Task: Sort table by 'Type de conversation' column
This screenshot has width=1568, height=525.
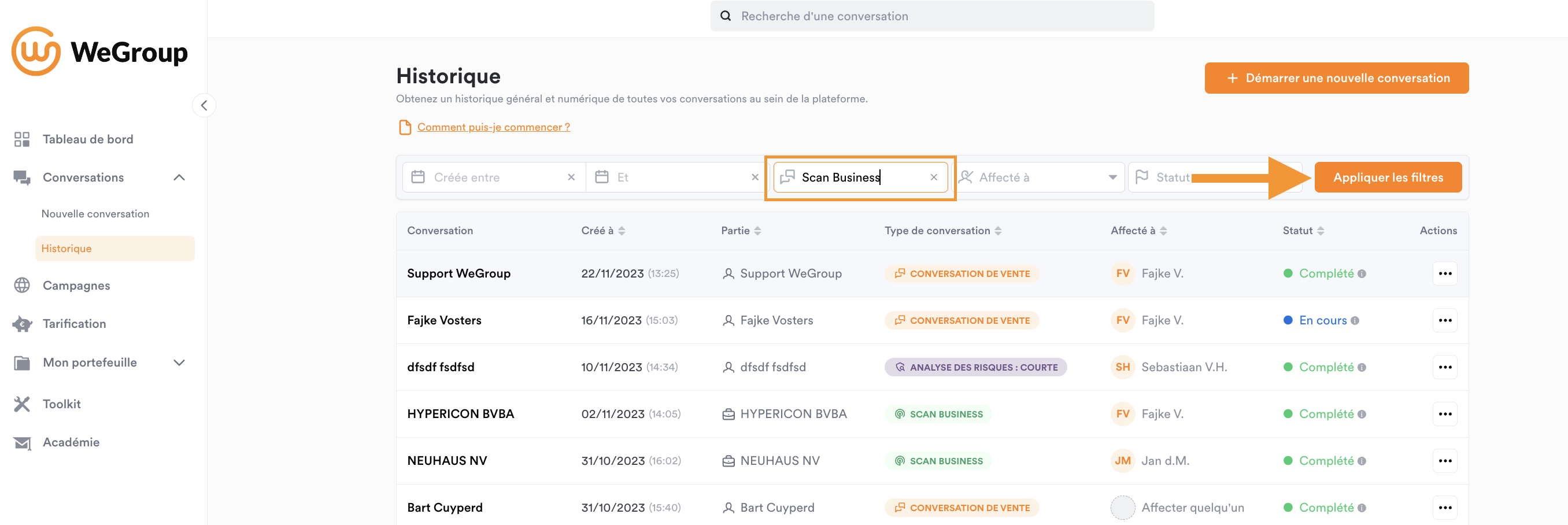Action: [998, 231]
